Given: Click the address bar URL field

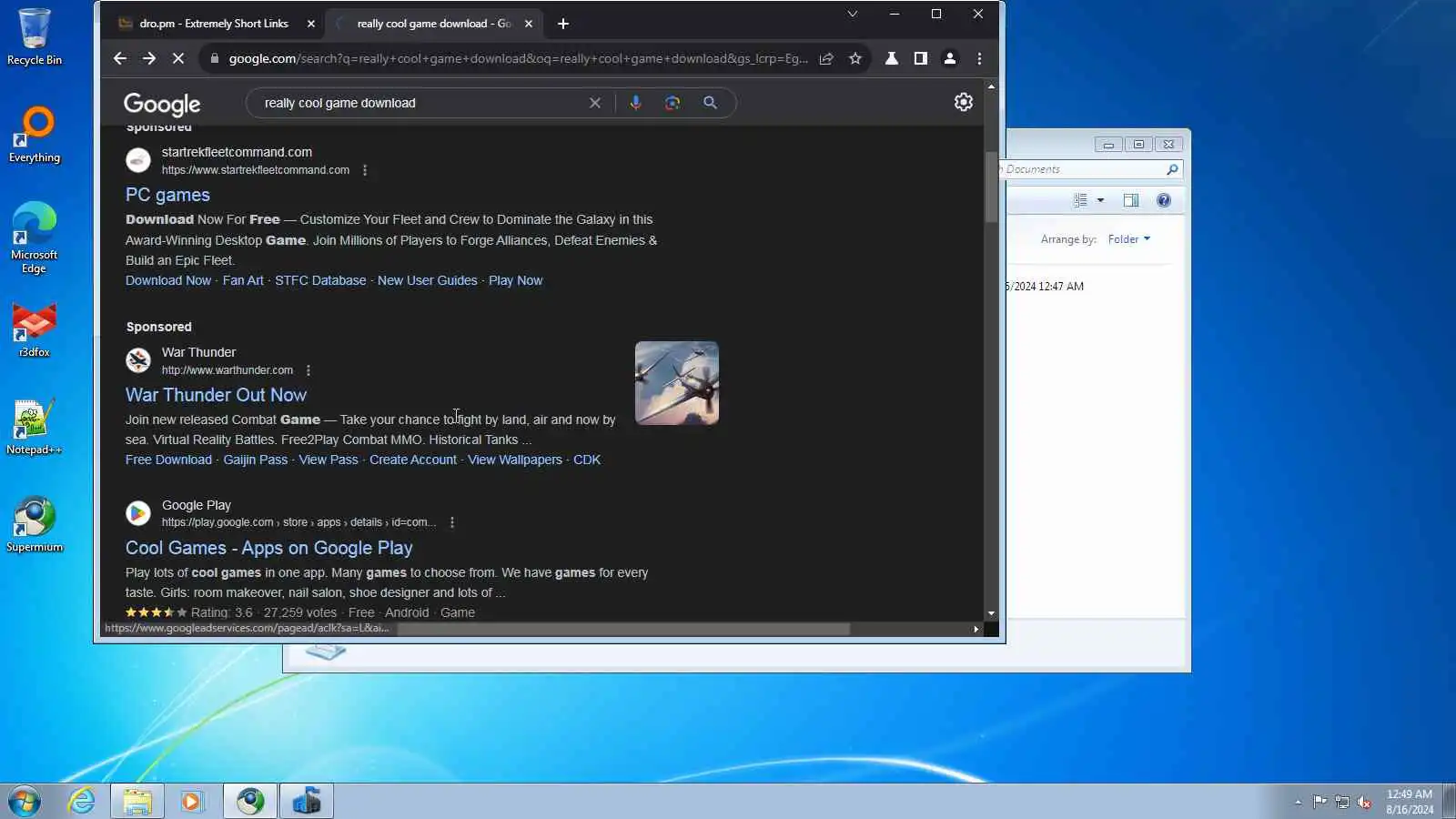Looking at the screenshot, I should tap(518, 58).
